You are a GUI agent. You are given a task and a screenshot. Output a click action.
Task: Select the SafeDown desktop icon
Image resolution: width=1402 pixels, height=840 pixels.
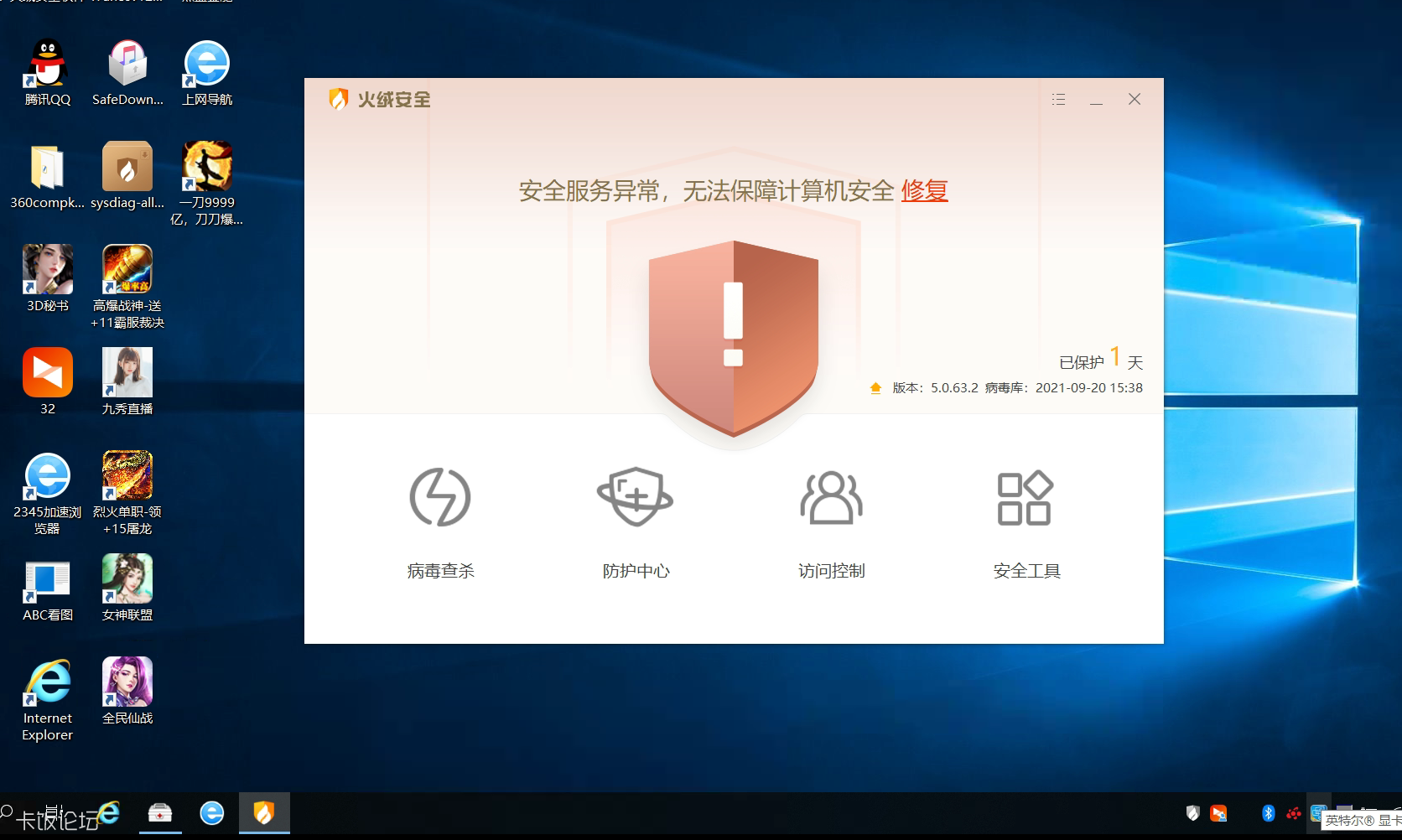coord(127,73)
